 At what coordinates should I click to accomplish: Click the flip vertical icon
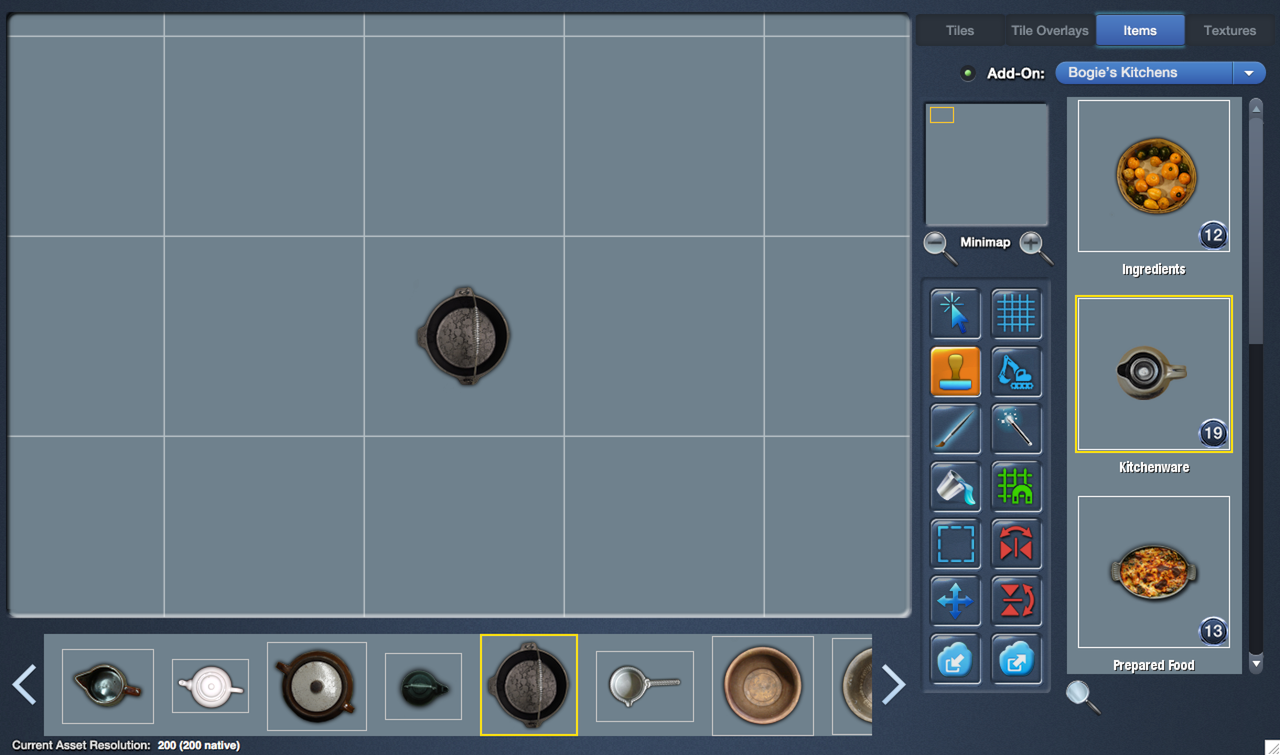coord(1016,602)
